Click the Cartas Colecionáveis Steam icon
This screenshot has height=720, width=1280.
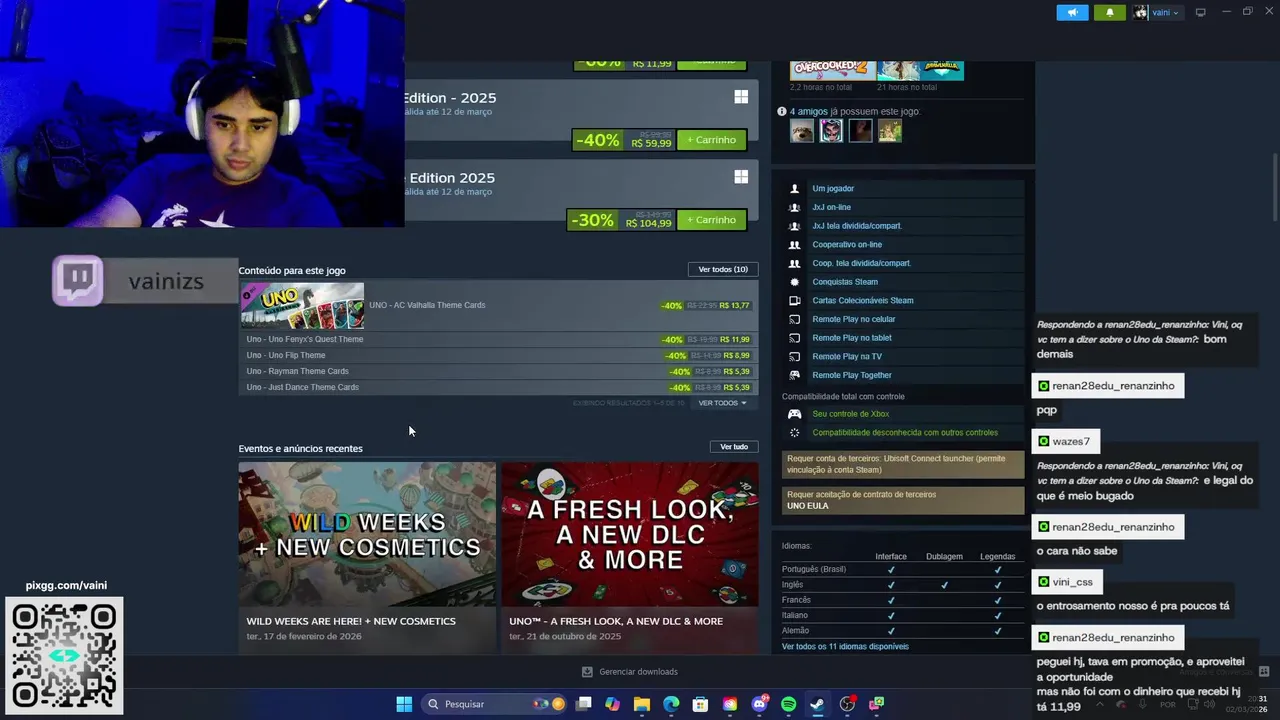(795, 300)
